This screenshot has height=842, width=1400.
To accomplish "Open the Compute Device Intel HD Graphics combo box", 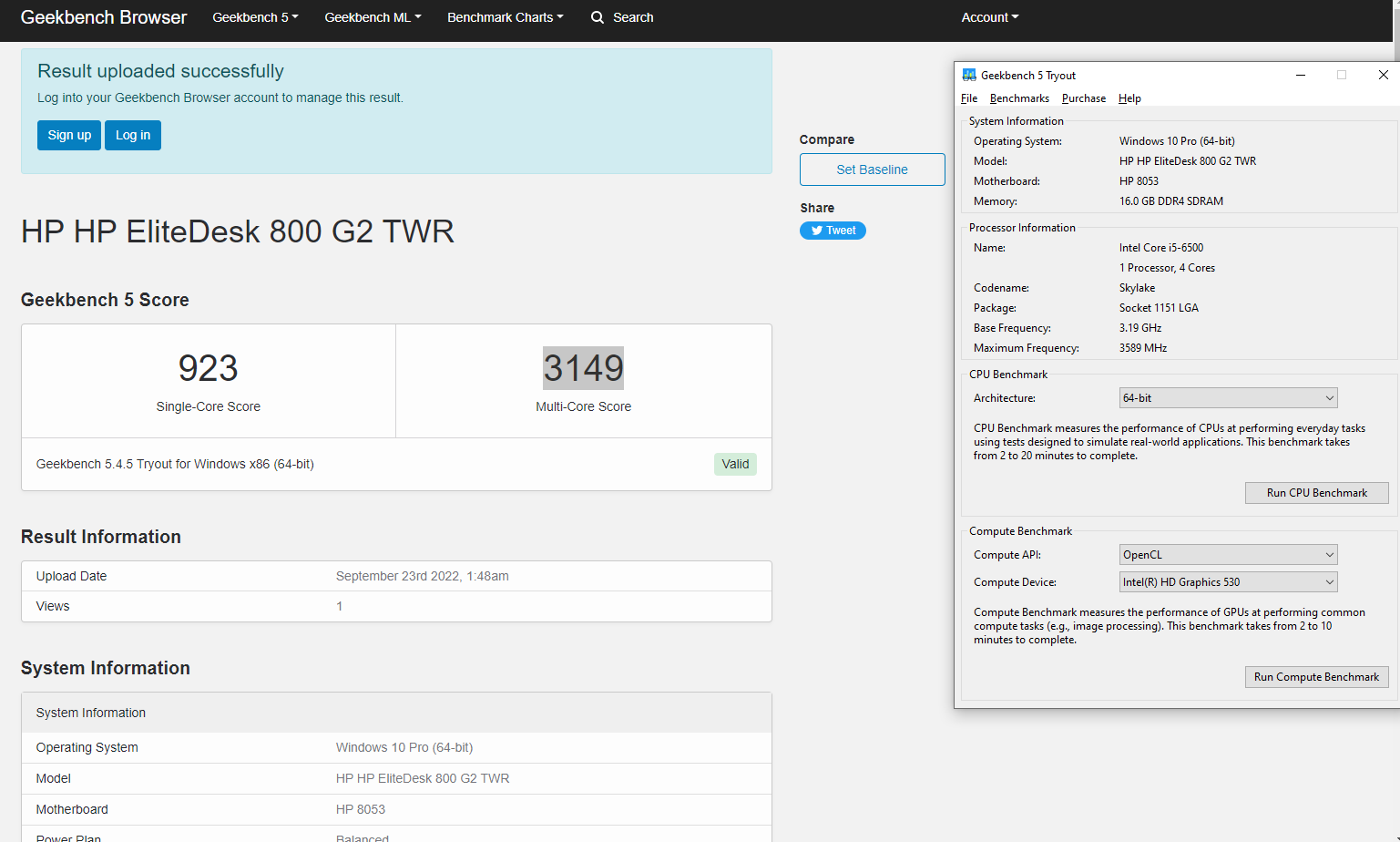I will click(x=1228, y=582).
